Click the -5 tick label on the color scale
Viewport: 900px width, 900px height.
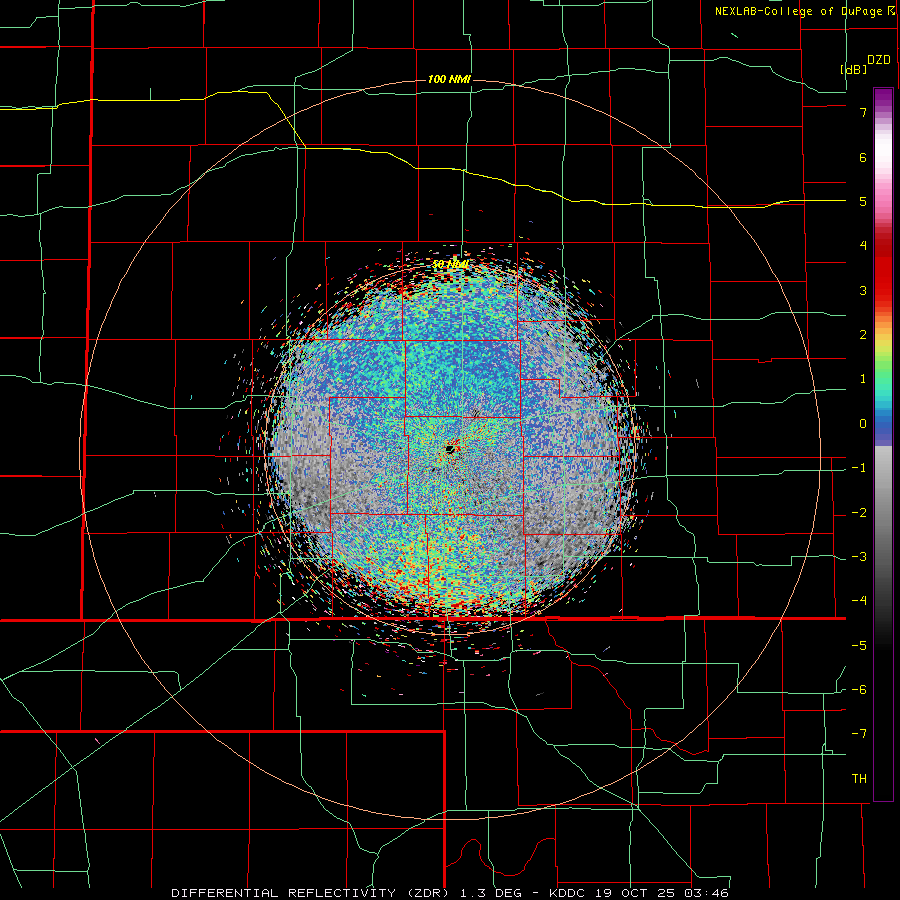[859, 646]
